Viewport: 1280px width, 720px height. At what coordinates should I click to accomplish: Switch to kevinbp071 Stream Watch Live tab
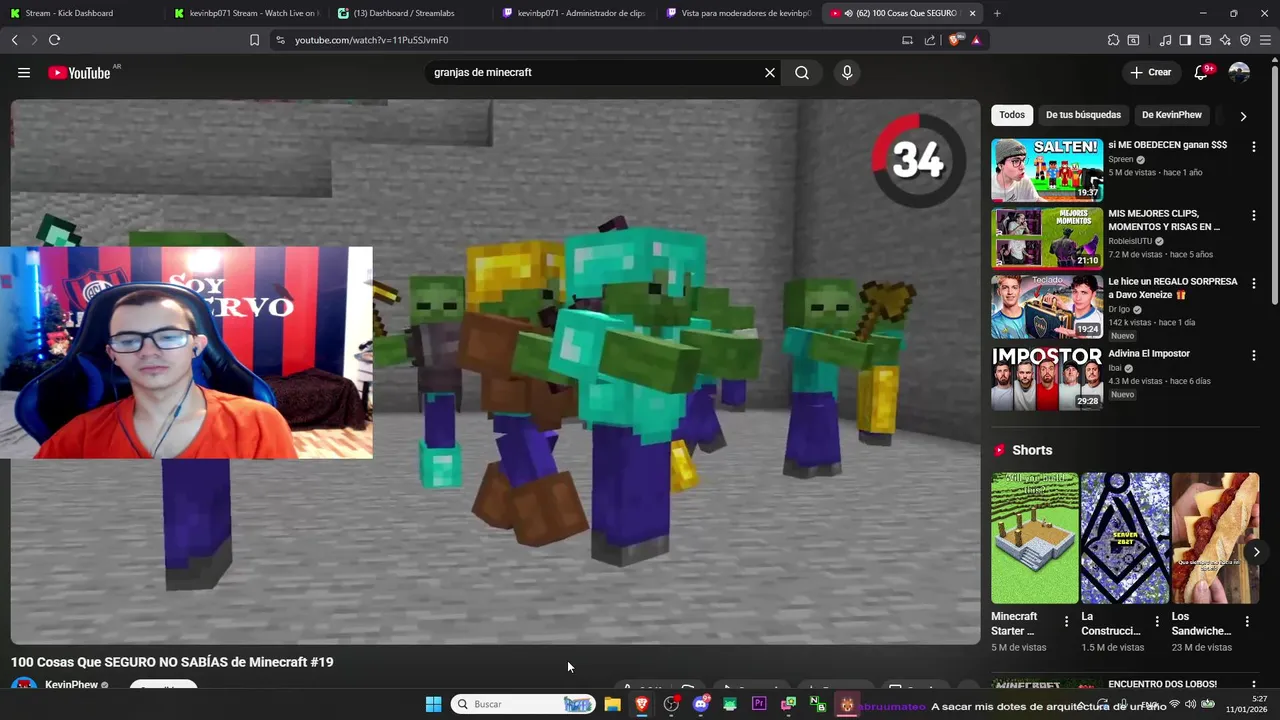(x=245, y=13)
